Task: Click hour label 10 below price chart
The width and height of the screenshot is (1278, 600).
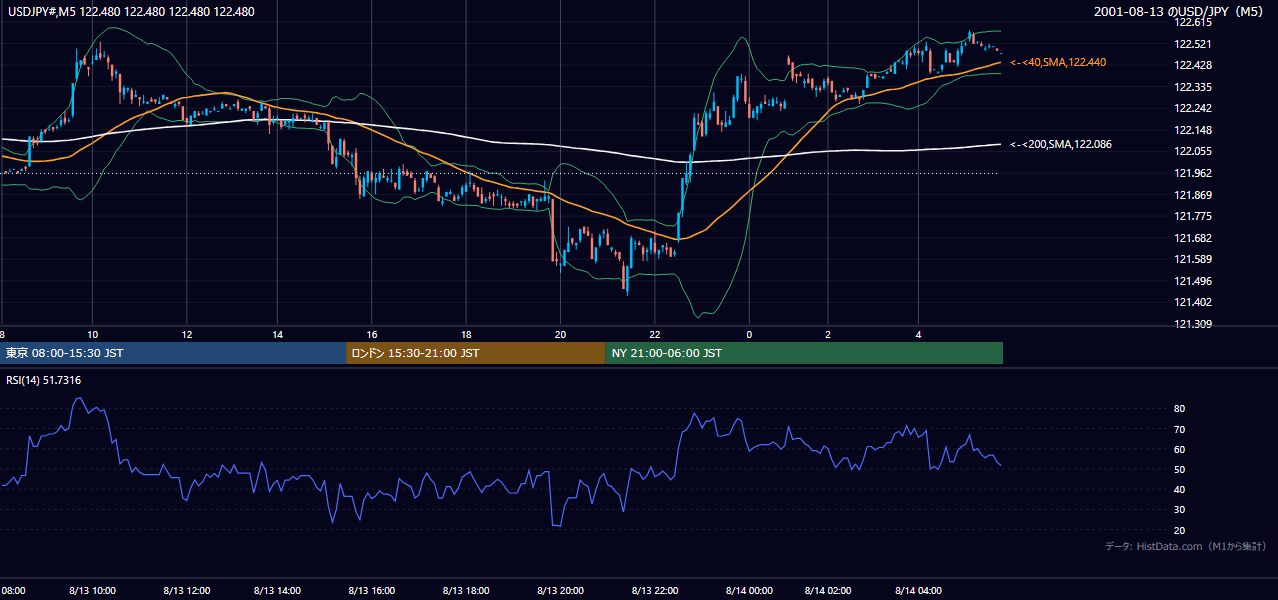Action: 93,334
